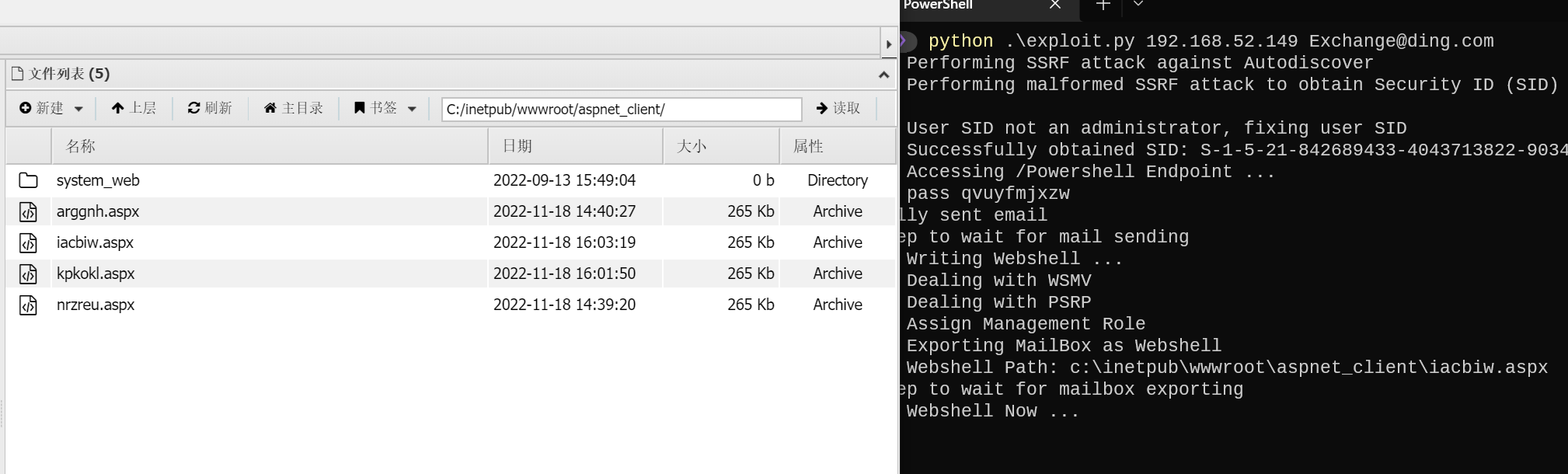Select the nrzreu.aspx file name
This screenshot has height=474, width=1568.
tap(96, 305)
